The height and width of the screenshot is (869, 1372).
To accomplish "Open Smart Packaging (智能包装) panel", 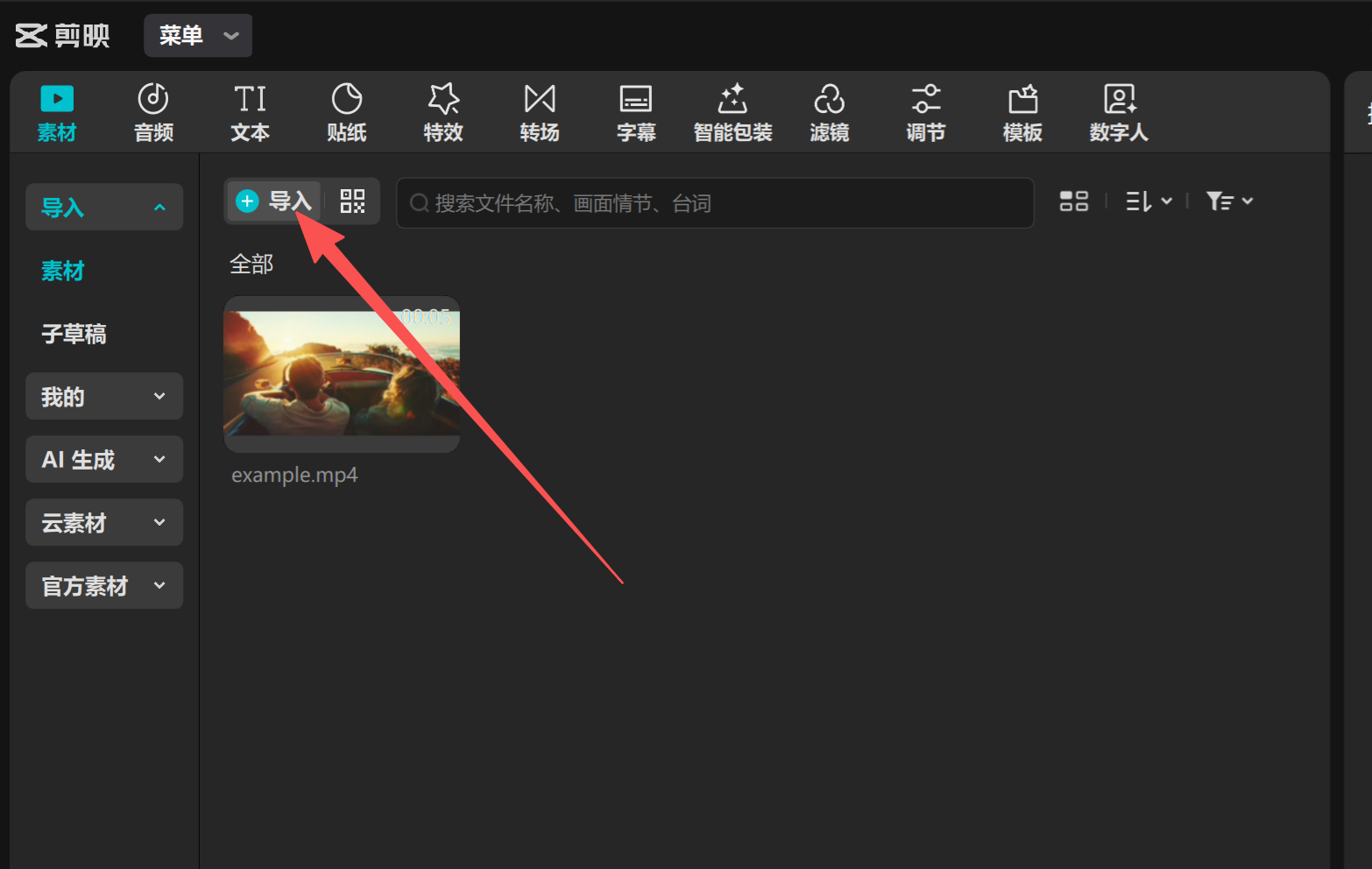I will coord(732,112).
